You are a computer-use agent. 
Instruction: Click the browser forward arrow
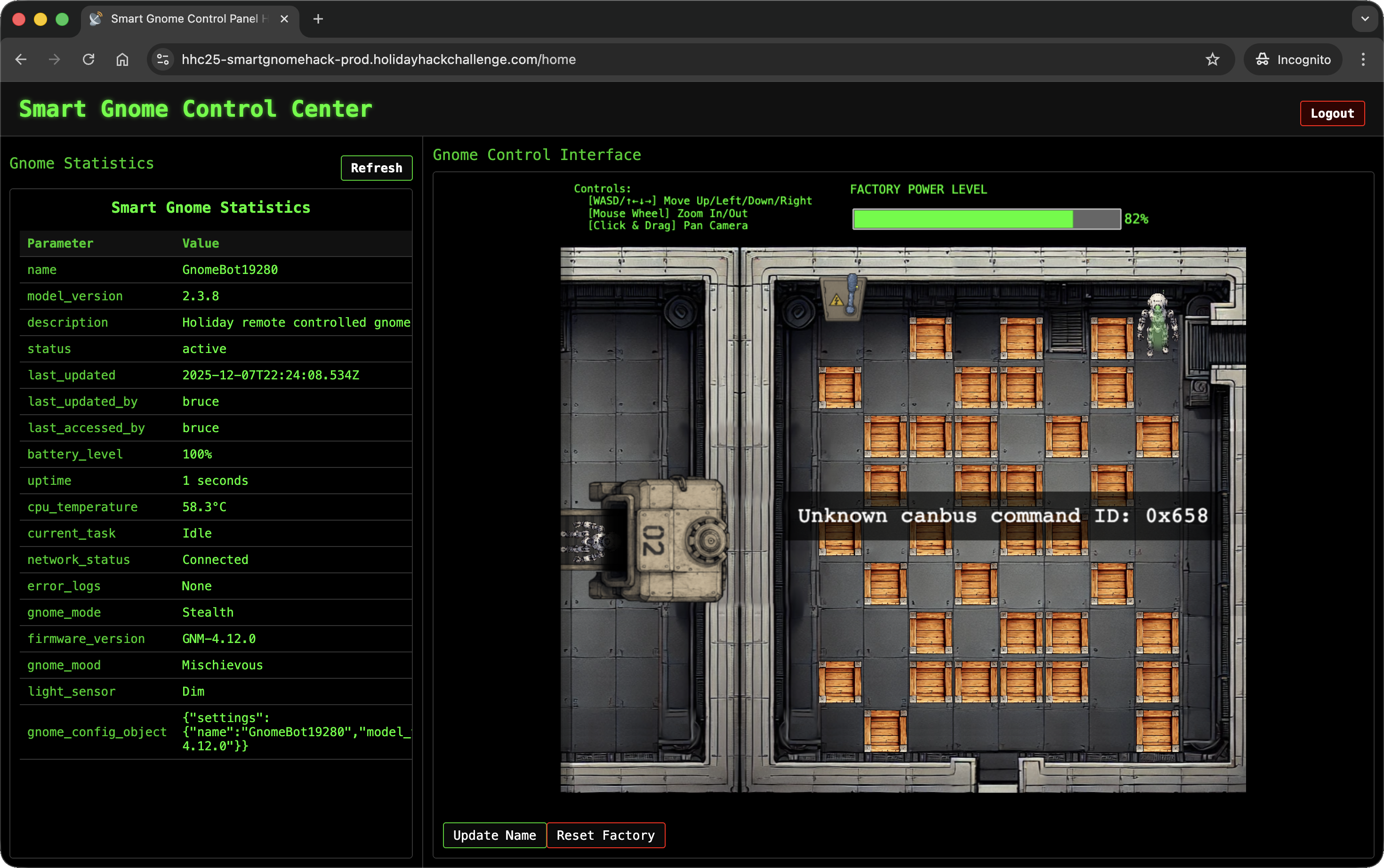pos(55,60)
